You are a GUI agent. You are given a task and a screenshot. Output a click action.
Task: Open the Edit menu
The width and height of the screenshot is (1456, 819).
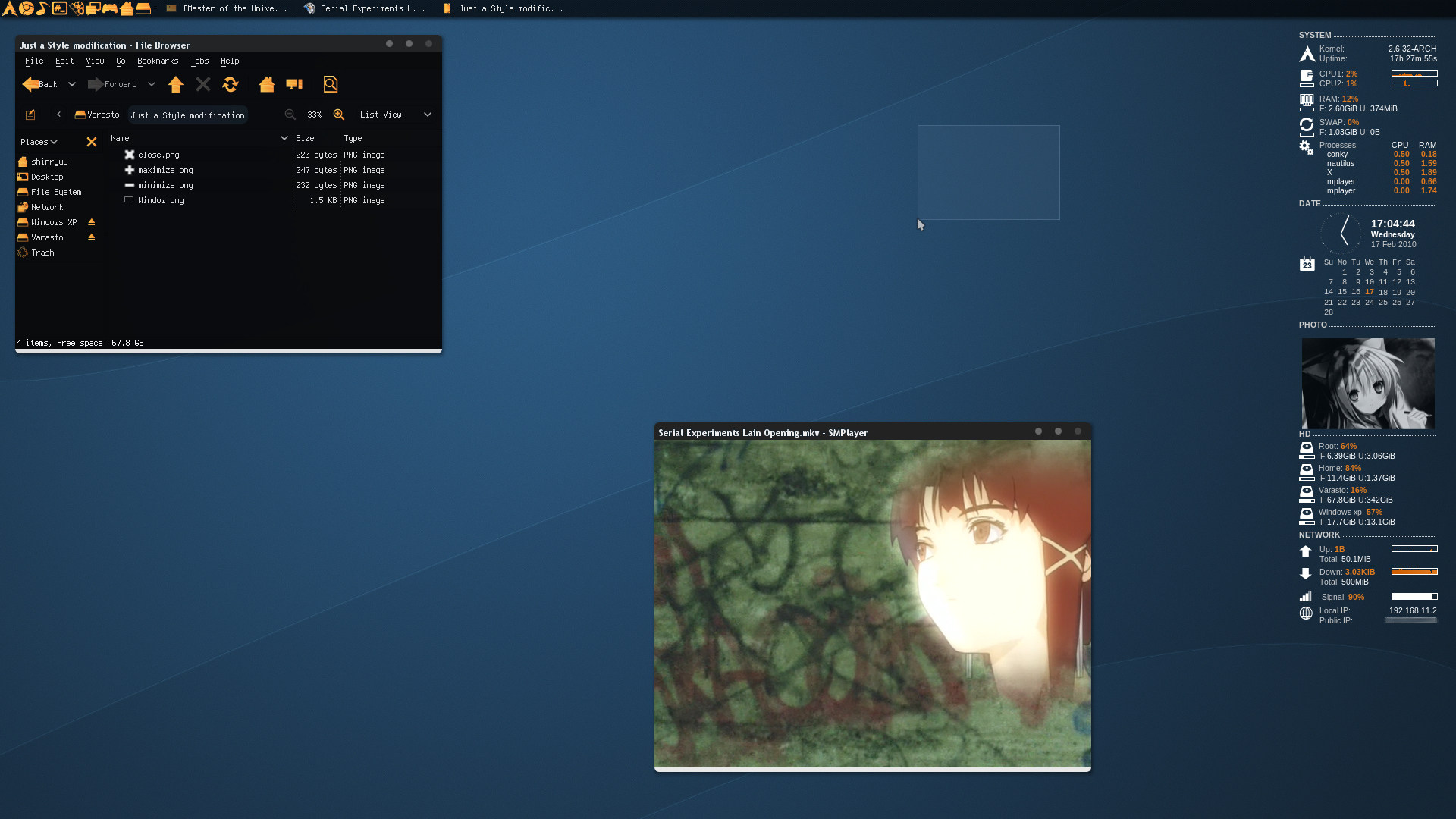coord(64,61)
